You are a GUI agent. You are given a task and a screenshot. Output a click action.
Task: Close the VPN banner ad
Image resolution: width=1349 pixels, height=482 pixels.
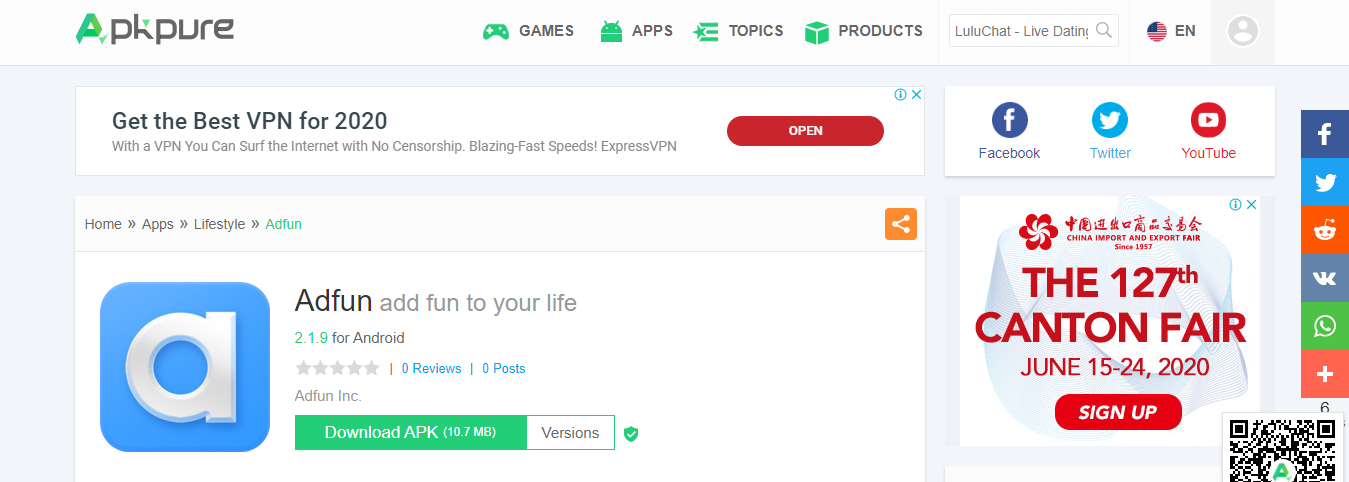coord(916,95)
